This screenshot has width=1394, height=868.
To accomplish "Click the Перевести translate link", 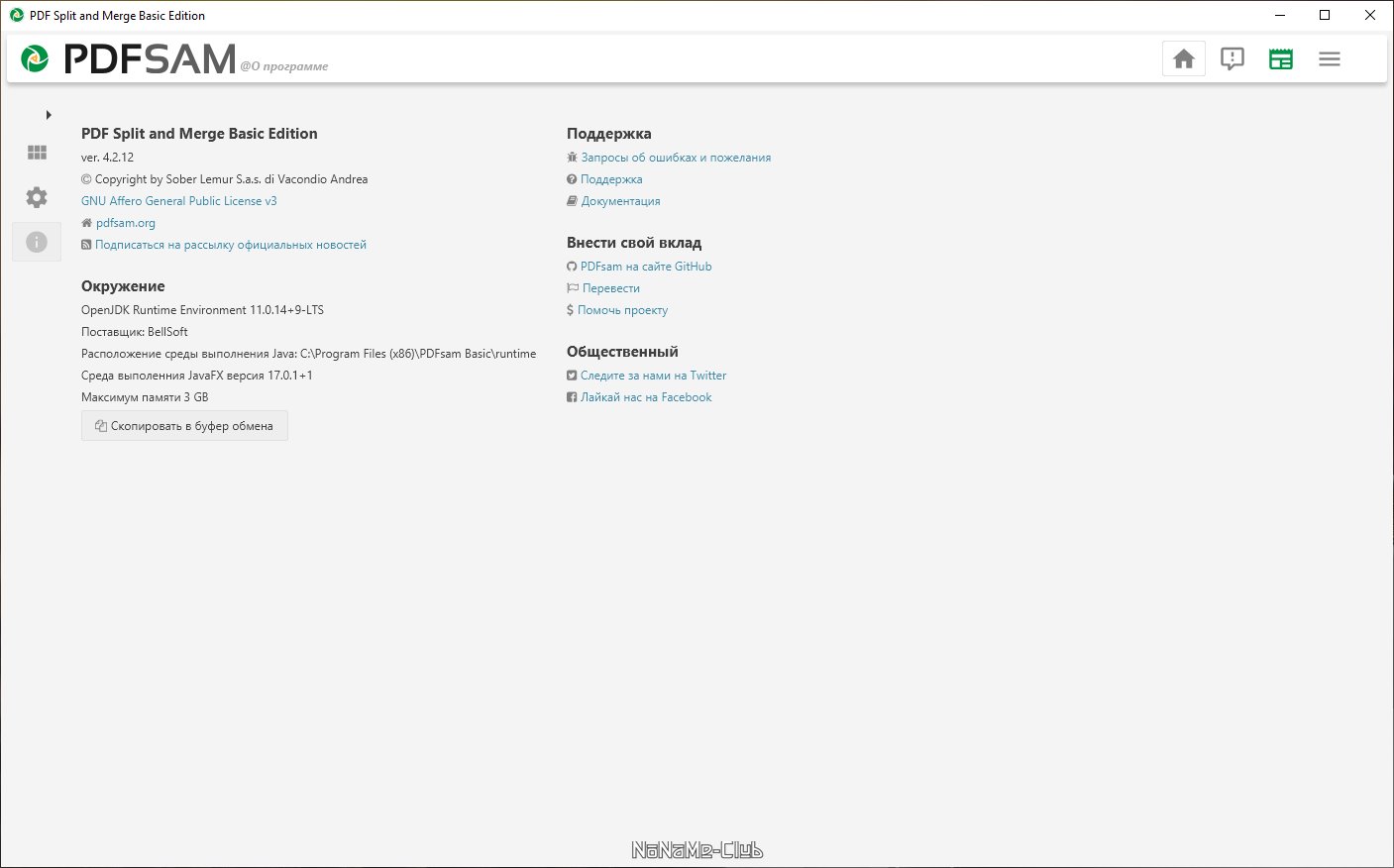I will tap(611, 288).
